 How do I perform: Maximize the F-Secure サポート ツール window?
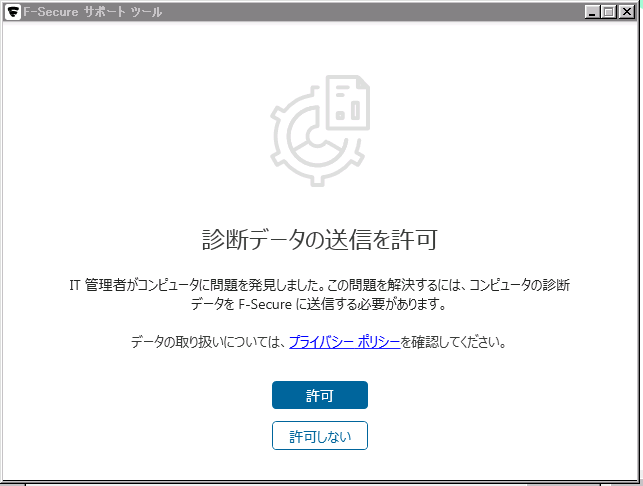[609, 12]
